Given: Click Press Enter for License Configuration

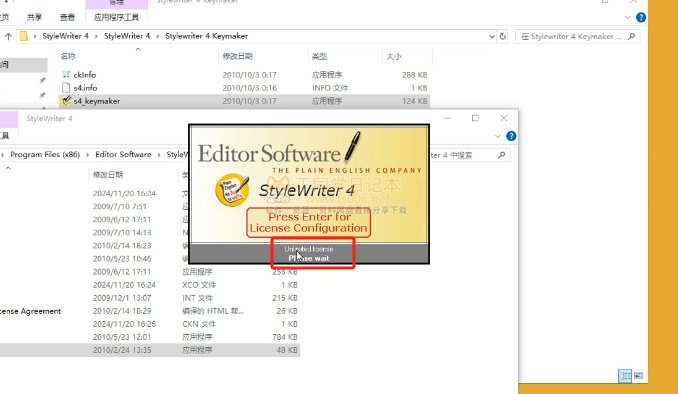Looking at the screenshot, I should (x=309, y=222).
